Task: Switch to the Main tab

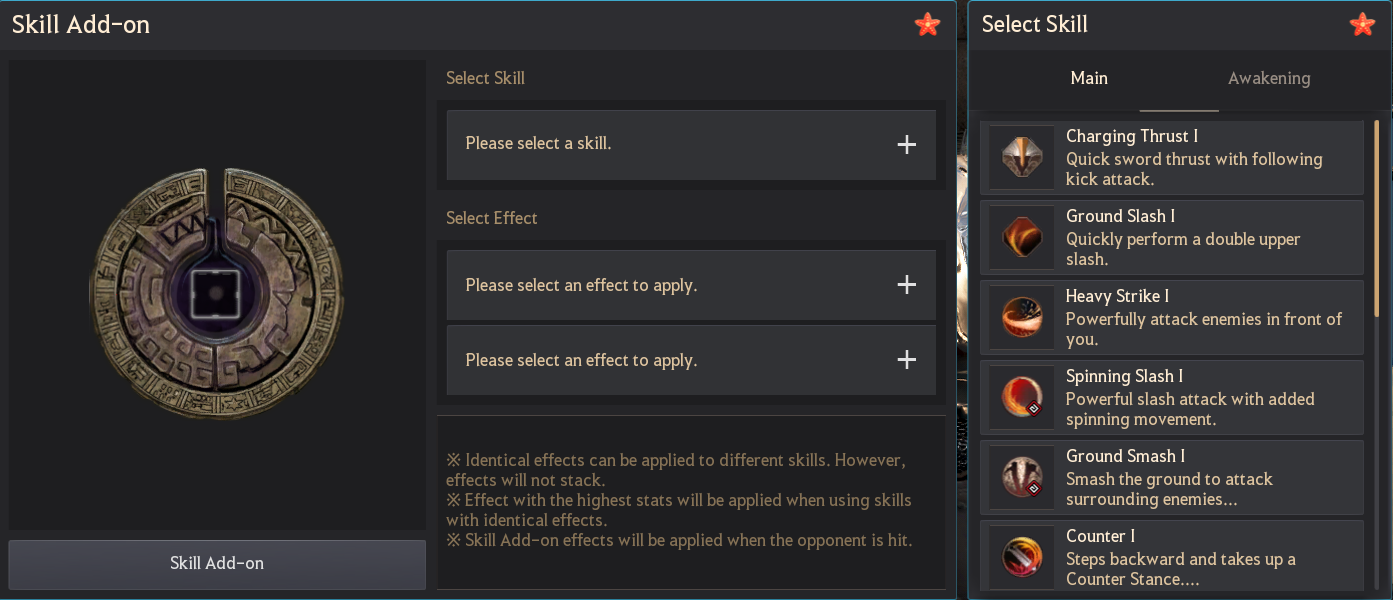Action: tap(1089, 78)
